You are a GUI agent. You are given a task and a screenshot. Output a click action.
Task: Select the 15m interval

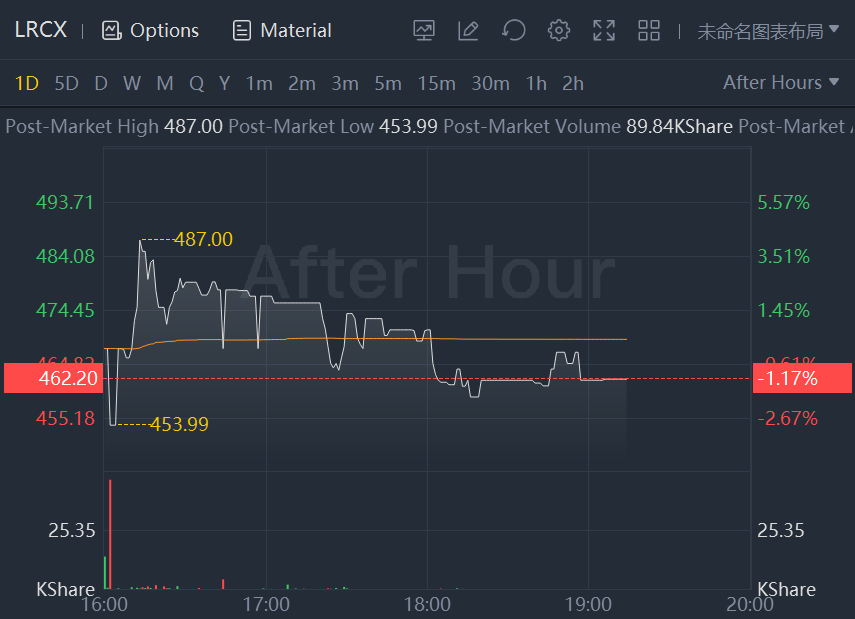(436, 83)
